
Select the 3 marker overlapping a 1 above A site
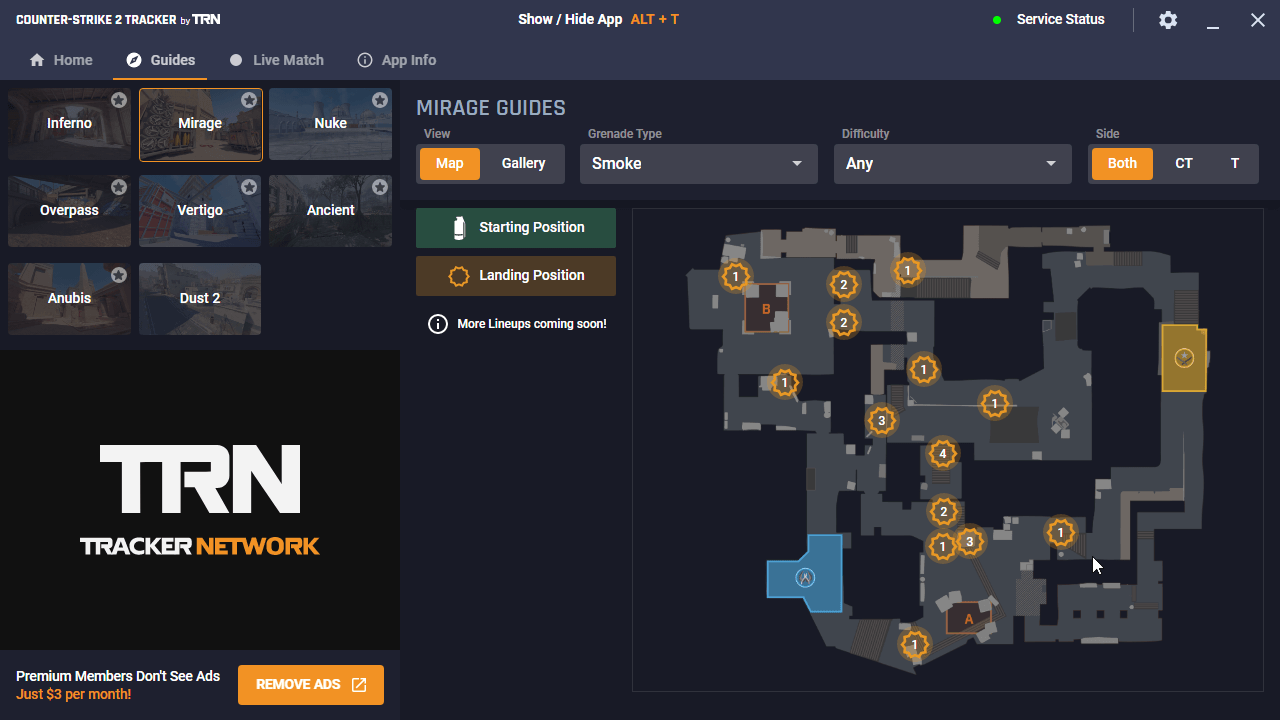(x=969, y=542)
